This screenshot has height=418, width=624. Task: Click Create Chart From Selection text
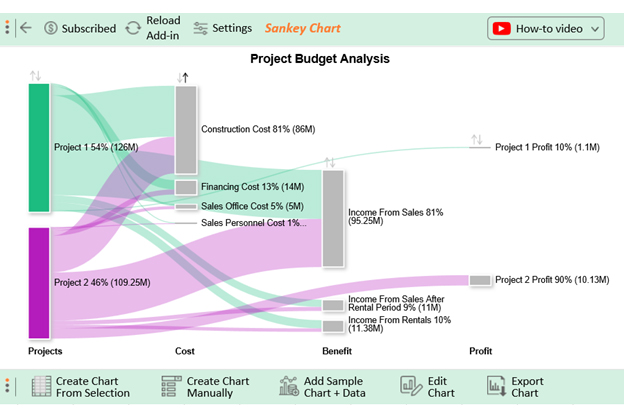tap(93, 387)
